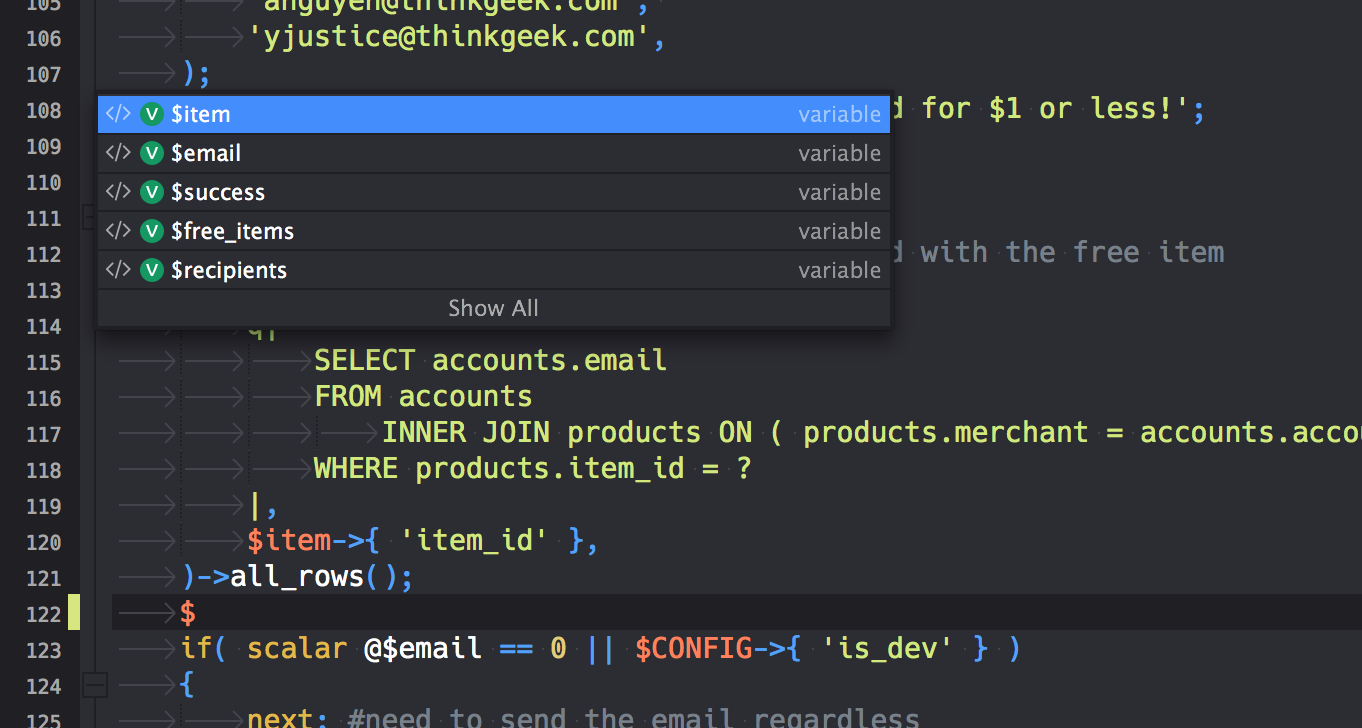Click line number 118 in the gutter
This screenshot has width=1362, height=728.
point(45,470)
